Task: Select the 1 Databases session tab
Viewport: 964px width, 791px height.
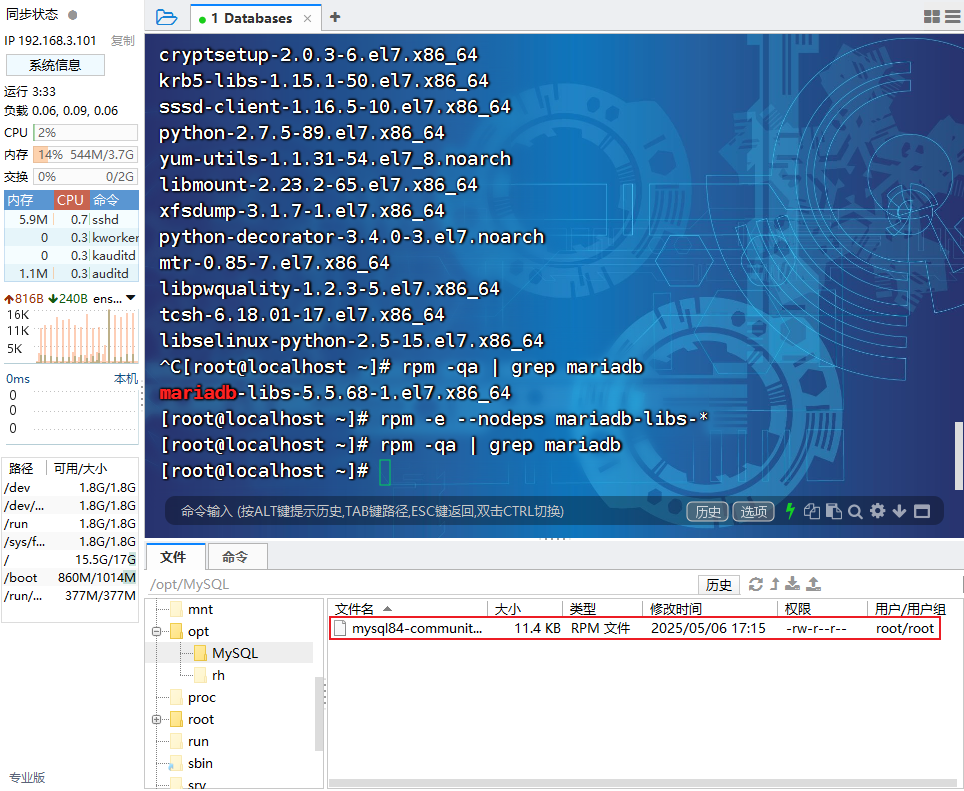Action: (x=251, y=18)
